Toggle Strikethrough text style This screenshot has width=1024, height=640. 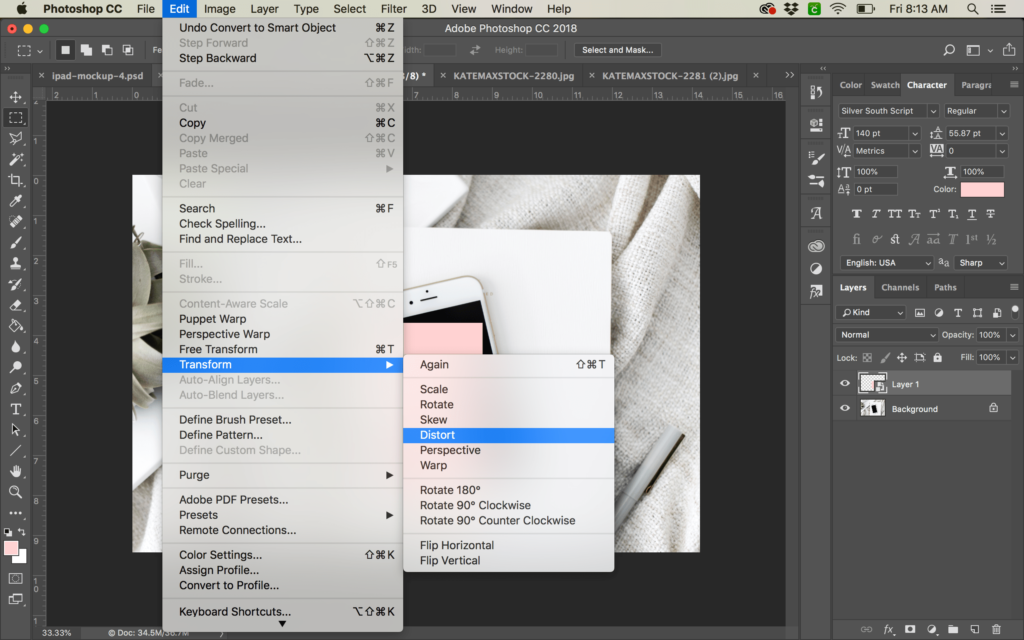[x=991, y=214]
